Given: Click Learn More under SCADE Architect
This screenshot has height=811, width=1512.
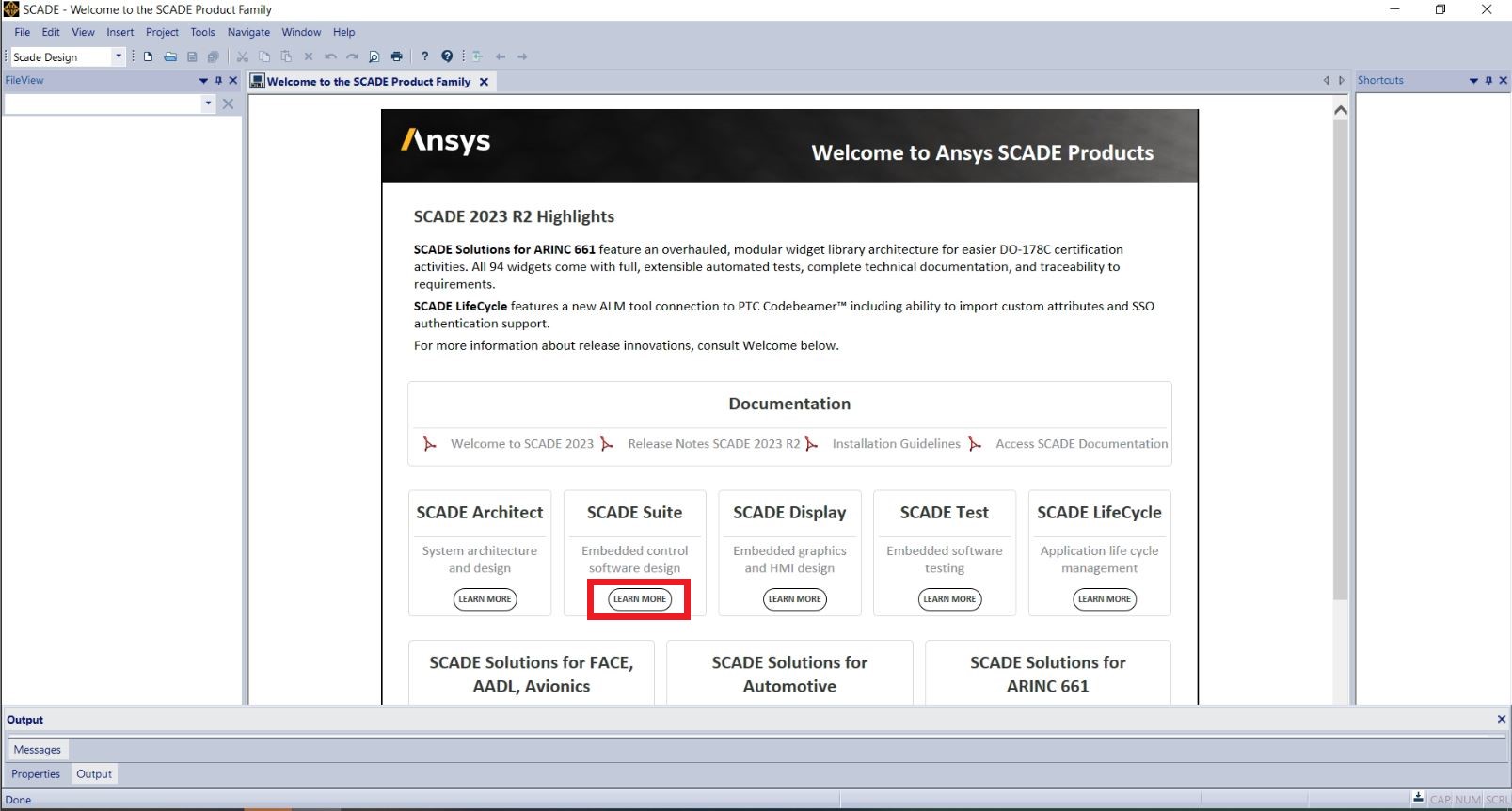Looking at the screenshot, I should [485, 599].
